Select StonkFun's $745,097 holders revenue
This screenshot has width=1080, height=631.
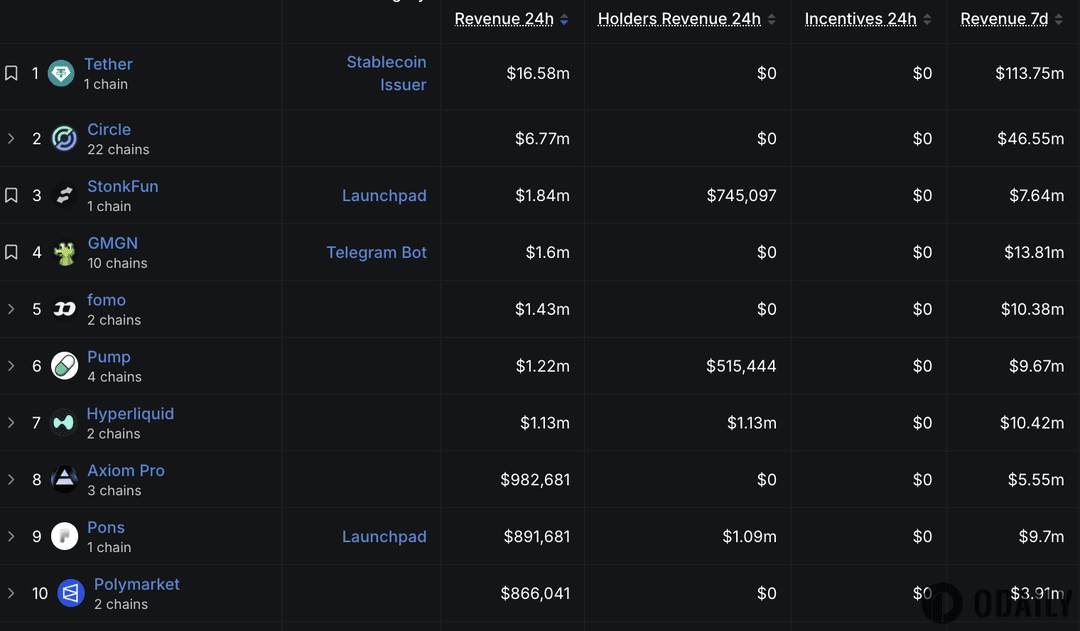click(x=741, y=196)
